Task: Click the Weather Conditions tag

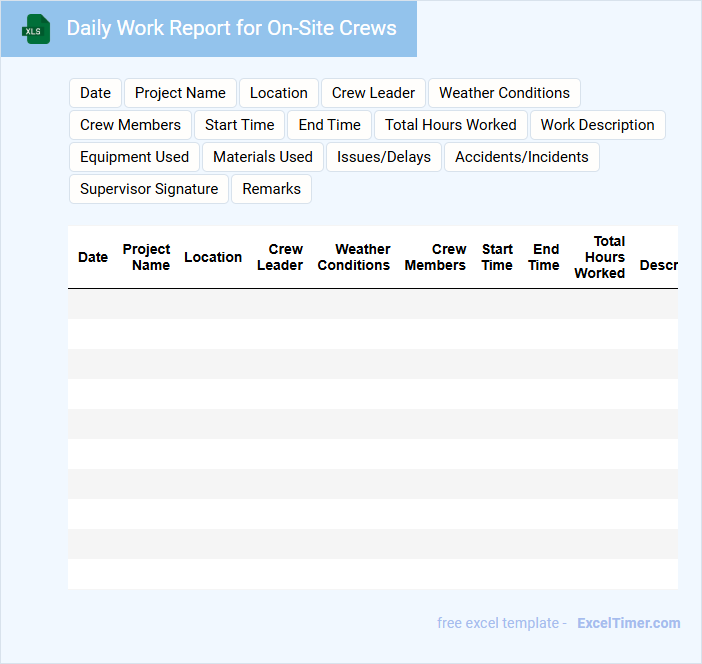Action: pyautogui.click(x=504, y=93)
